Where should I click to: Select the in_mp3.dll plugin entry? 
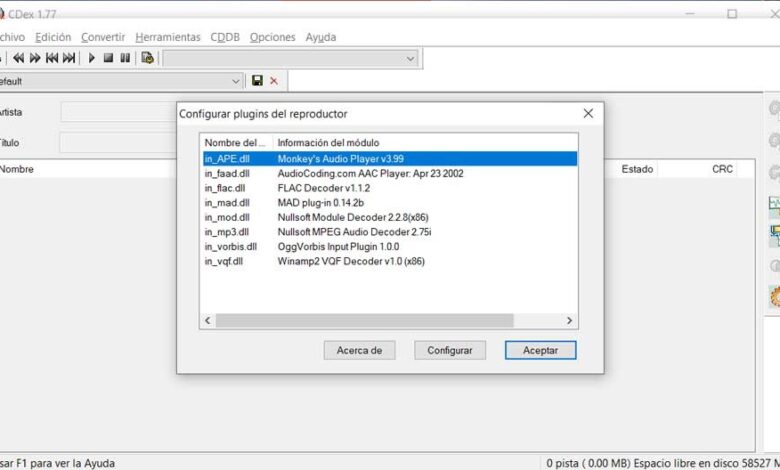(x=227, y=232)
